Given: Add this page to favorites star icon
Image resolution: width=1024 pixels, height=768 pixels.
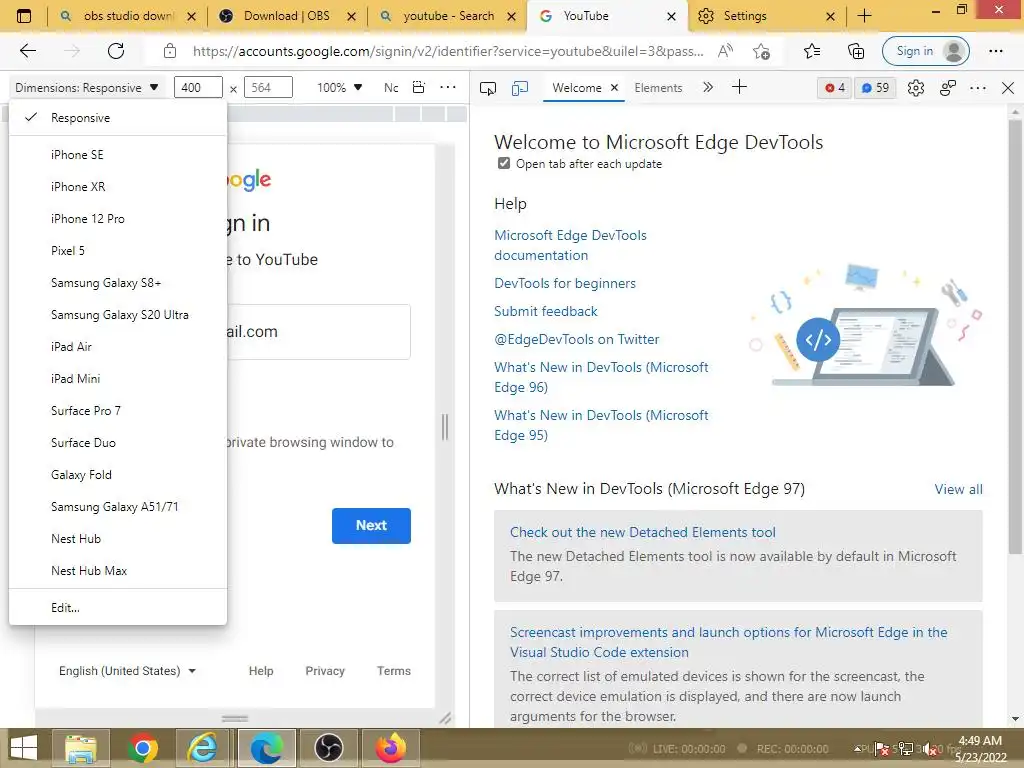Looking at the screenshot, I should pyautogui.click(x=761, y=51).
